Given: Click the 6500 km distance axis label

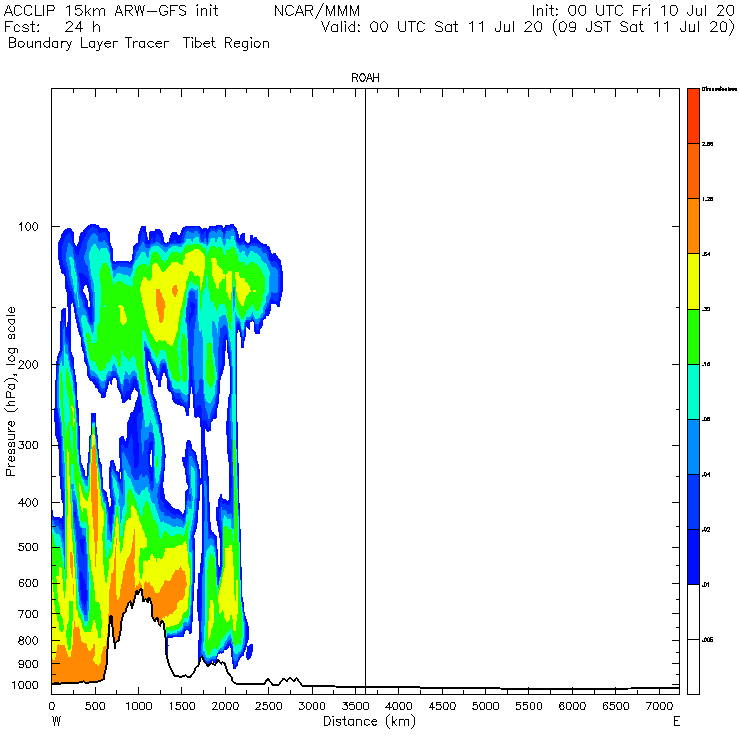Looking at the screenshot, I should (x=616, y=706).
